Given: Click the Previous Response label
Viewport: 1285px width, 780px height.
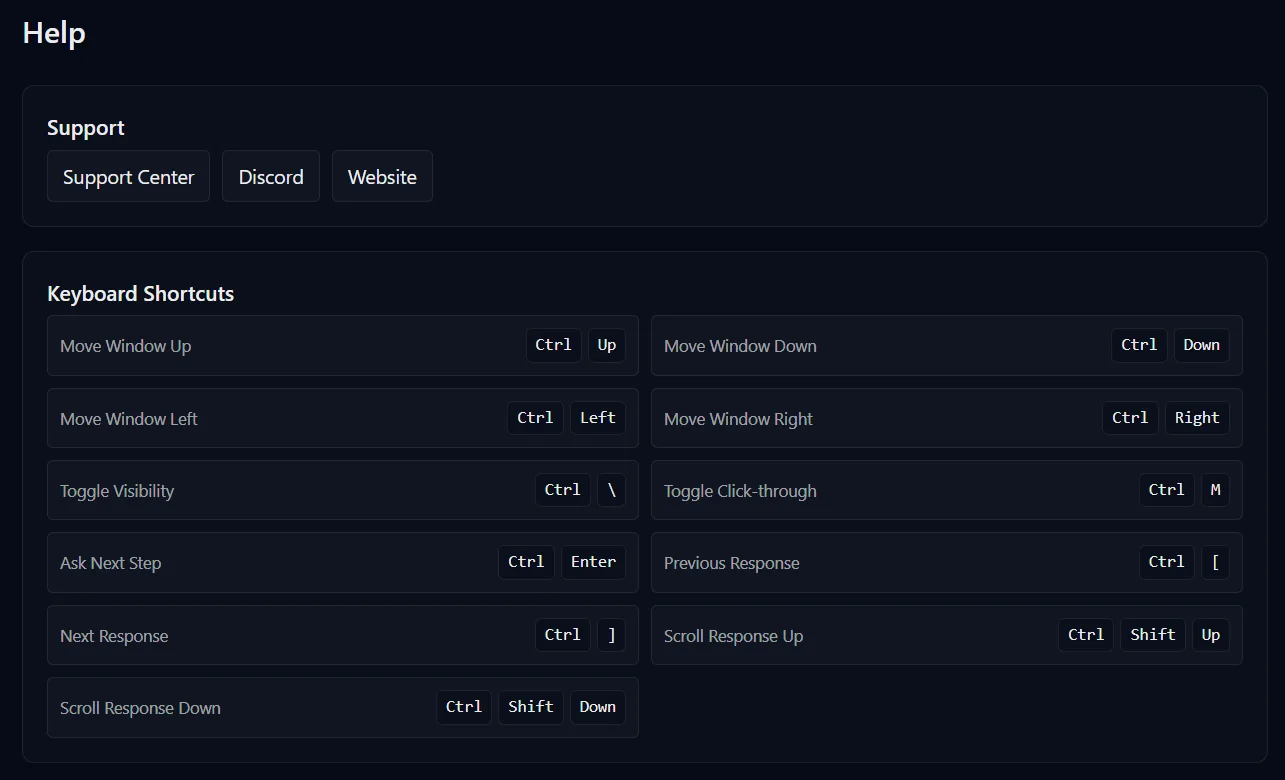Looking at the screenshot, I should coord(731,563).
